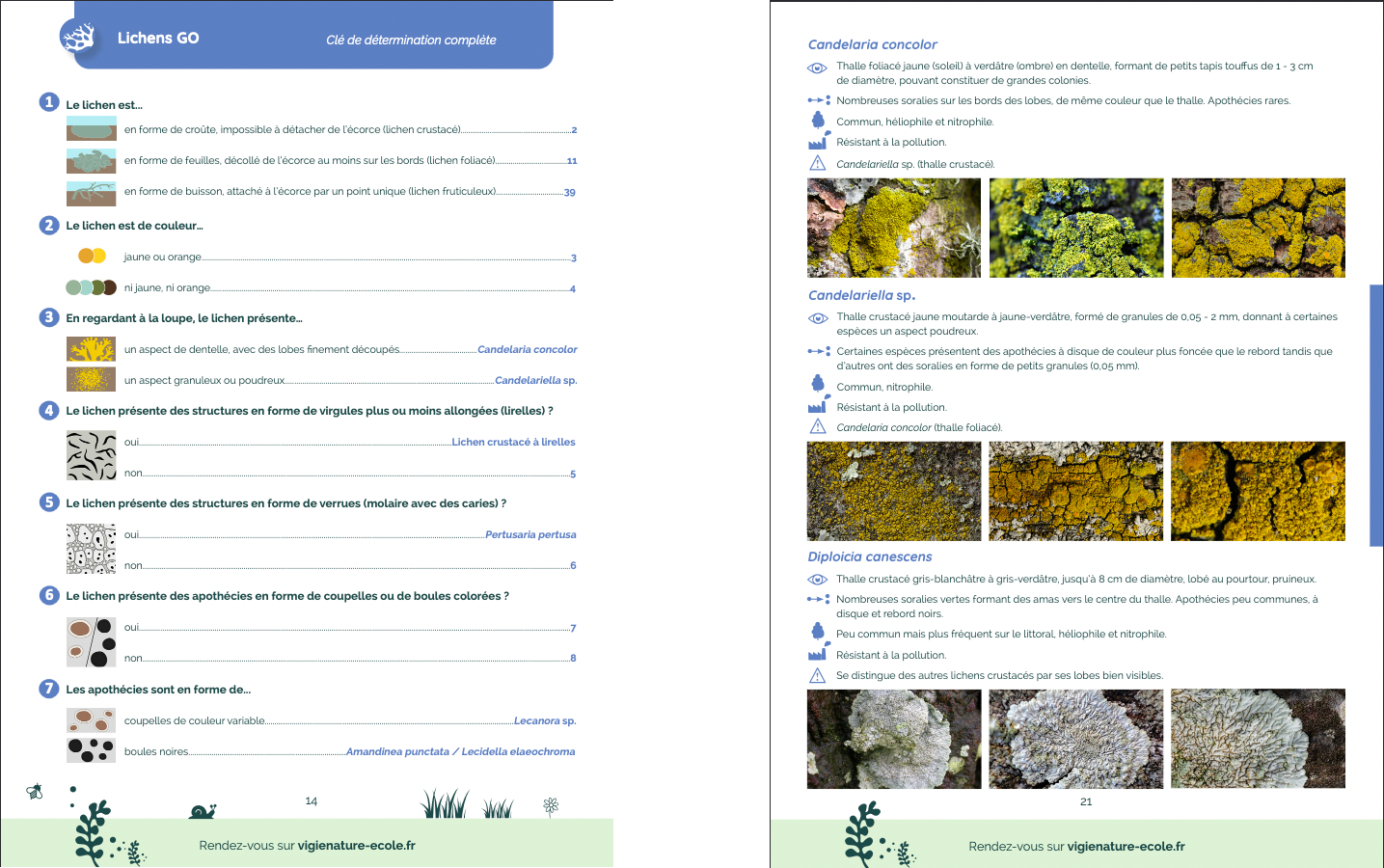Open the middle Diploicia canescens photo
This screenshot has width=1384, height=868.
pos(1076,739)
